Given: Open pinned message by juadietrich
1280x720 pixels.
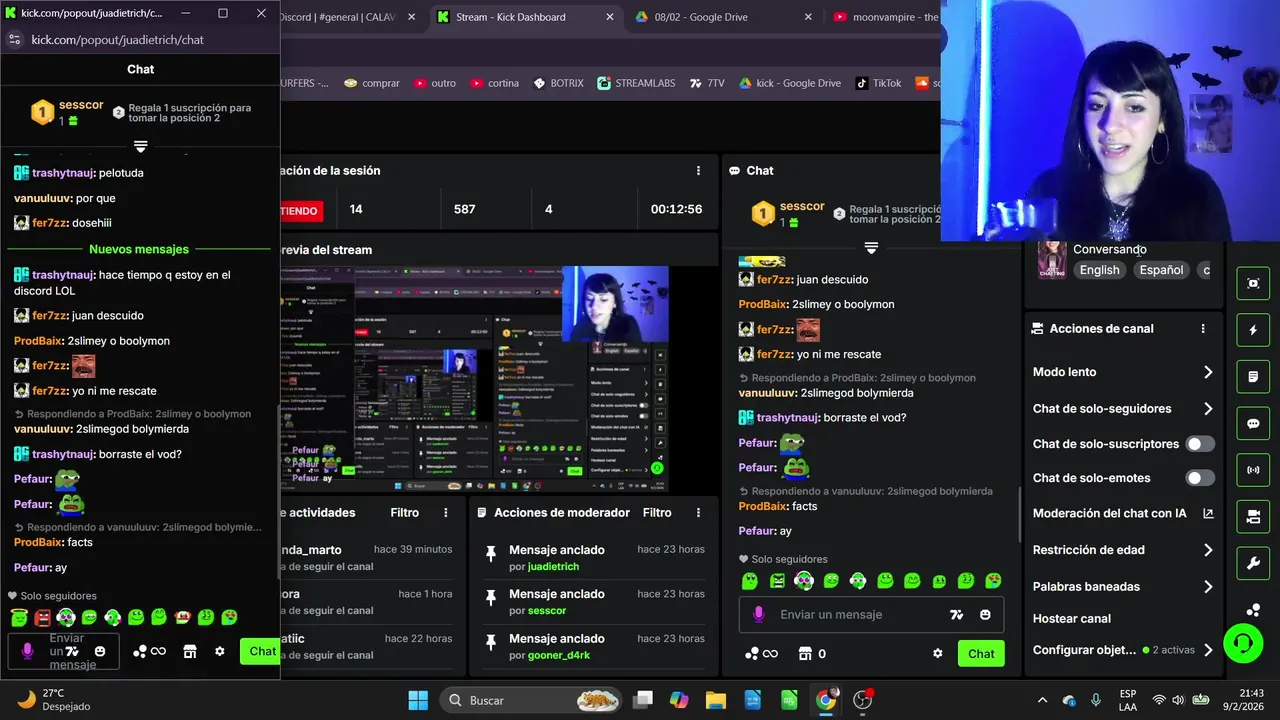Looking at the screenshot, I should pos(592,558).
